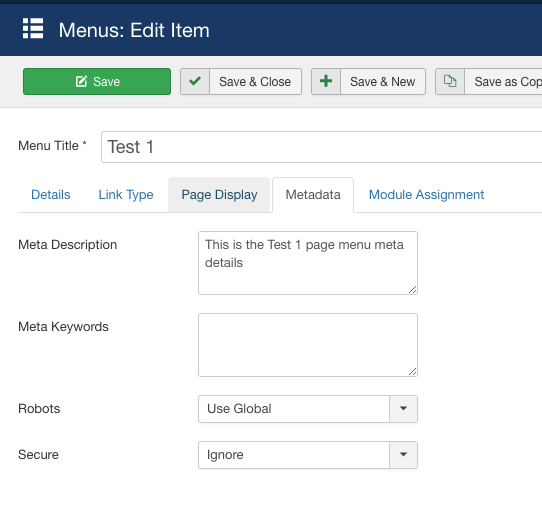Click the copy icon beside Save as Copy
The height and width of the screenshot is (515, 542).
tap(450, 81)
